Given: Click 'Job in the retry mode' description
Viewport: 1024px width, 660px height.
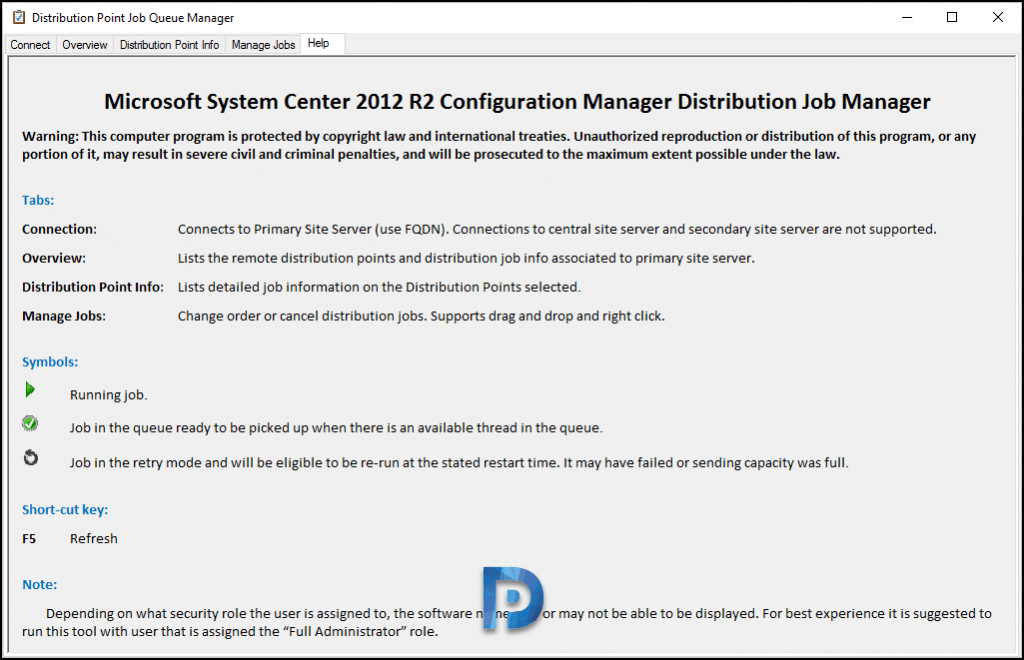Looking at the screenshot, I should pyautogui.click(x=458, y=463).
